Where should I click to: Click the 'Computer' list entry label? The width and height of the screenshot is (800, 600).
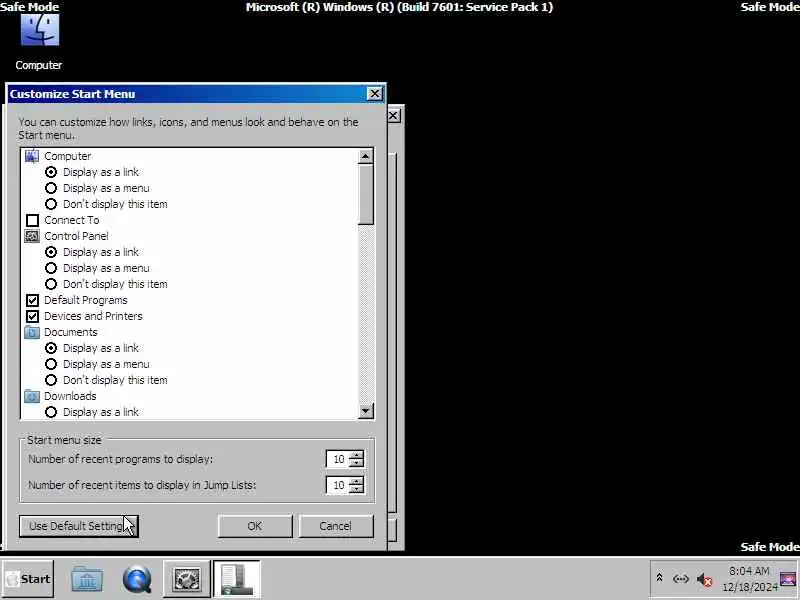click(67, 156)
